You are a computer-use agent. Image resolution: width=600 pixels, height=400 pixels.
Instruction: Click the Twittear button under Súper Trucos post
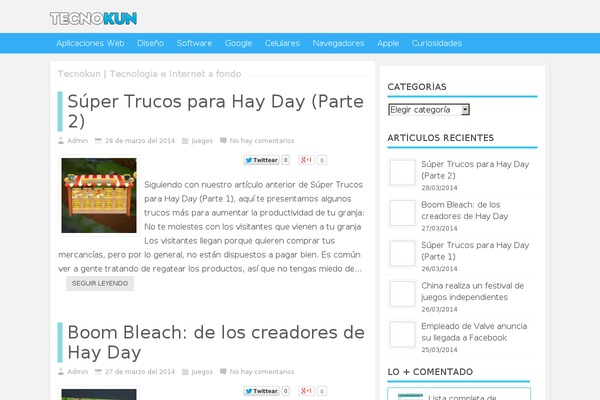pyautogui.click(x=261, y=160)
